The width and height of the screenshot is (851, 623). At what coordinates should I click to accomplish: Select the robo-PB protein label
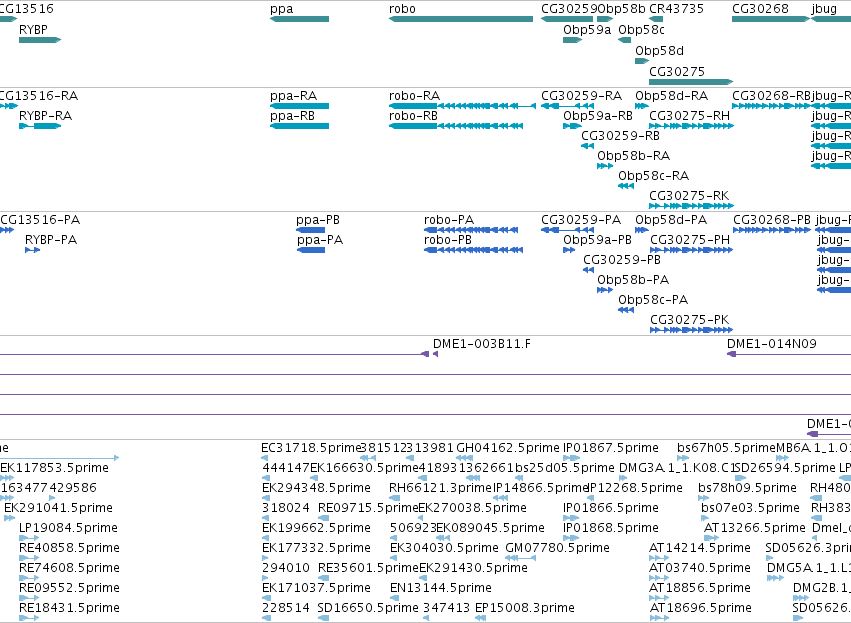pos(448,240)
